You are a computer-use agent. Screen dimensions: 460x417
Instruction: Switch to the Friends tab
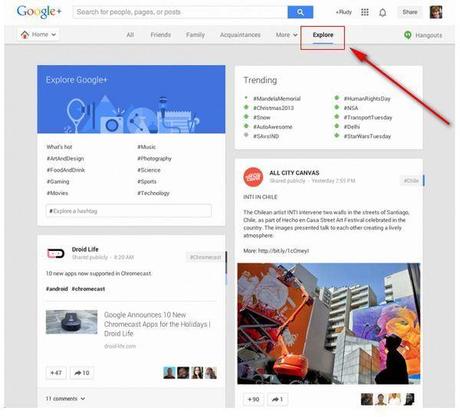(x=161, y=35)
